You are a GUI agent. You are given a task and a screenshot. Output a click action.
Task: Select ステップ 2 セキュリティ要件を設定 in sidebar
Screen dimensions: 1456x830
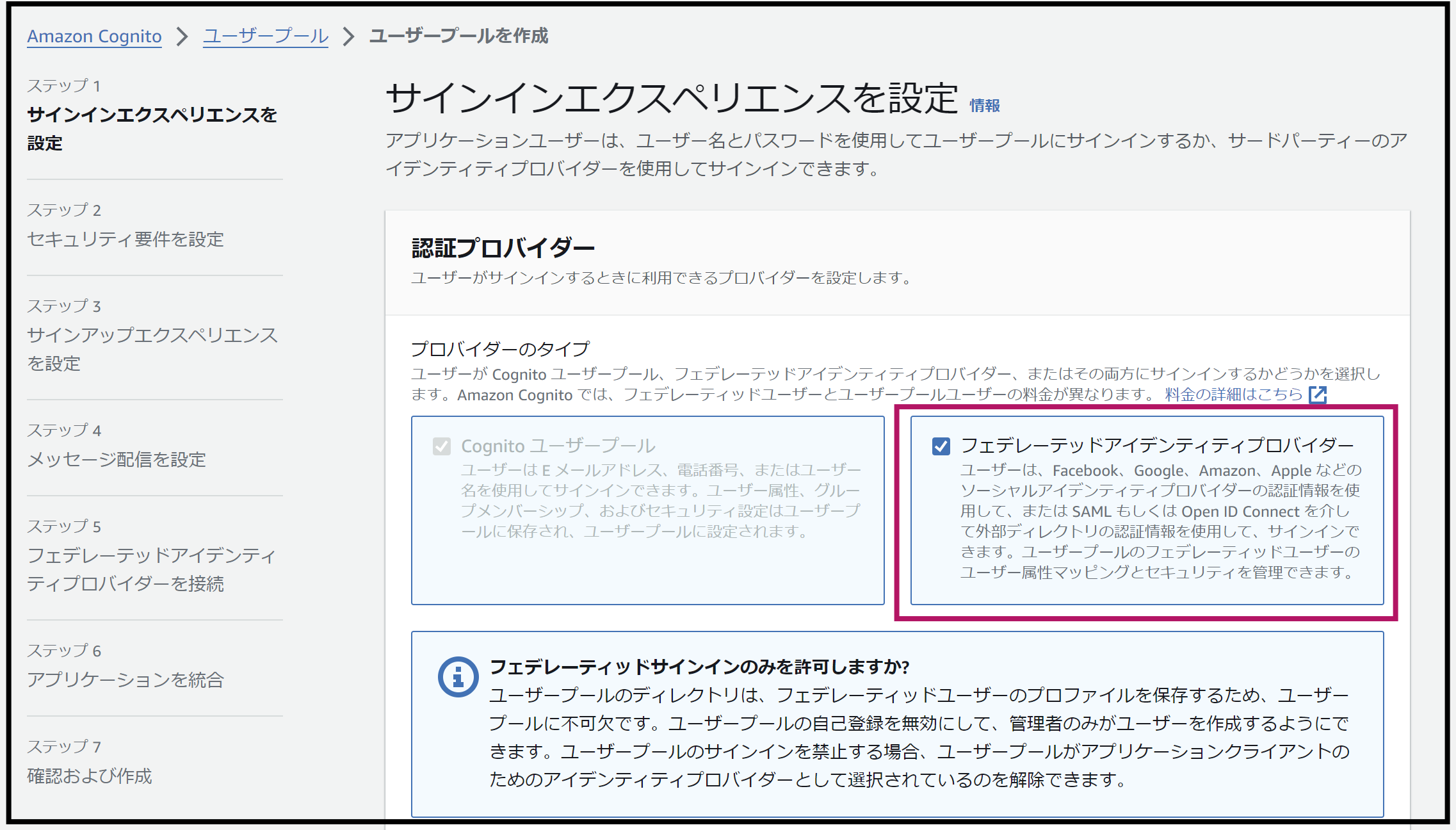(x=125, y=225)
